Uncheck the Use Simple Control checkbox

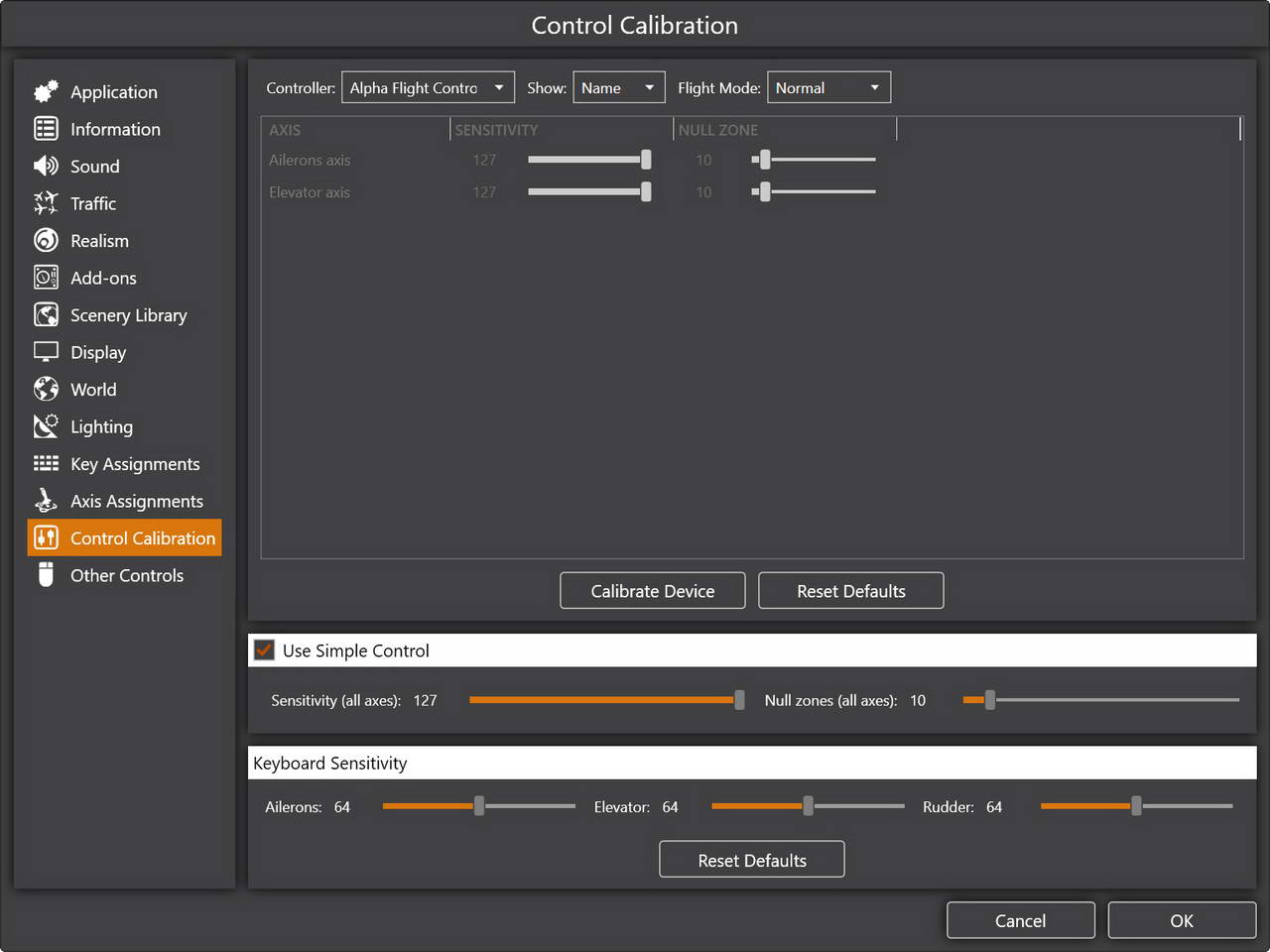tap(264, 651)
